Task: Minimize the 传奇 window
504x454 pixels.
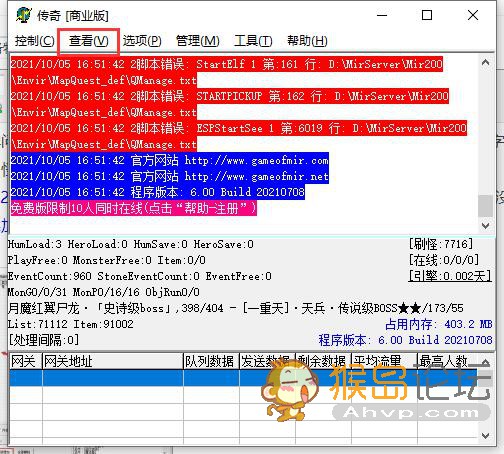Action: (x=382, y=15)
